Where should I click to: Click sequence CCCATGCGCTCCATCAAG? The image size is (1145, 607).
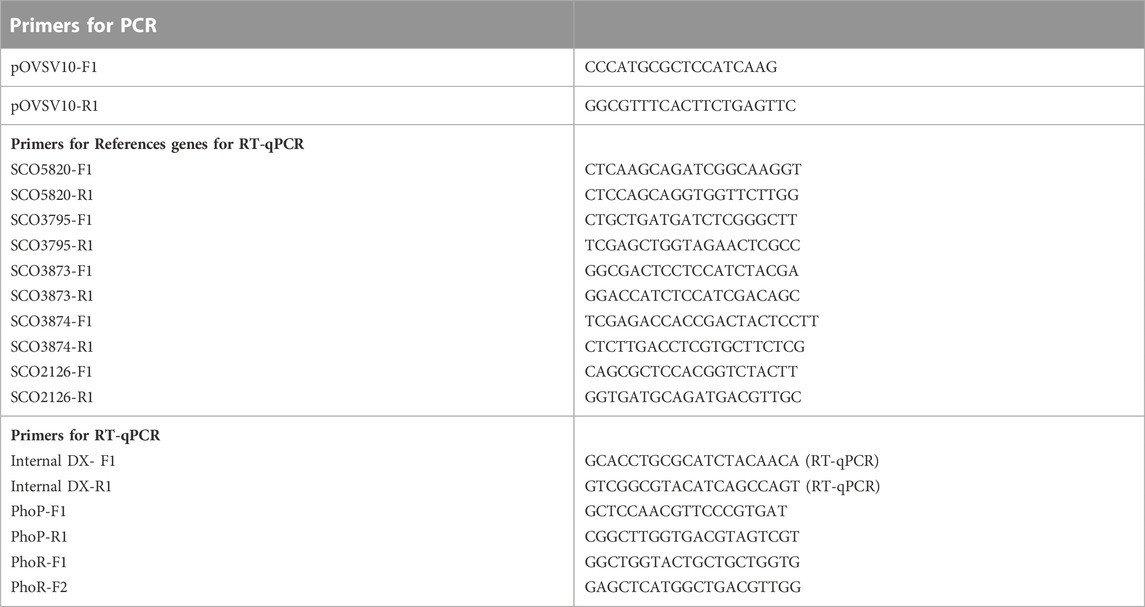(681, 67)
